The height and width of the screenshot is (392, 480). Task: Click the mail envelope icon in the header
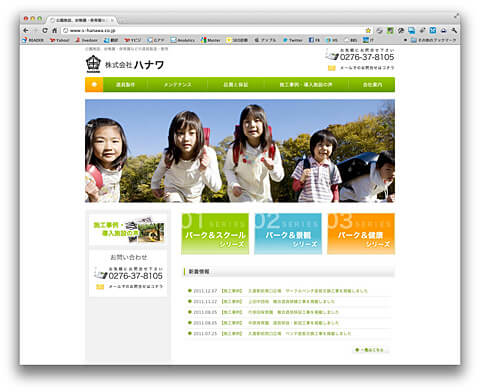pos(332,68)
